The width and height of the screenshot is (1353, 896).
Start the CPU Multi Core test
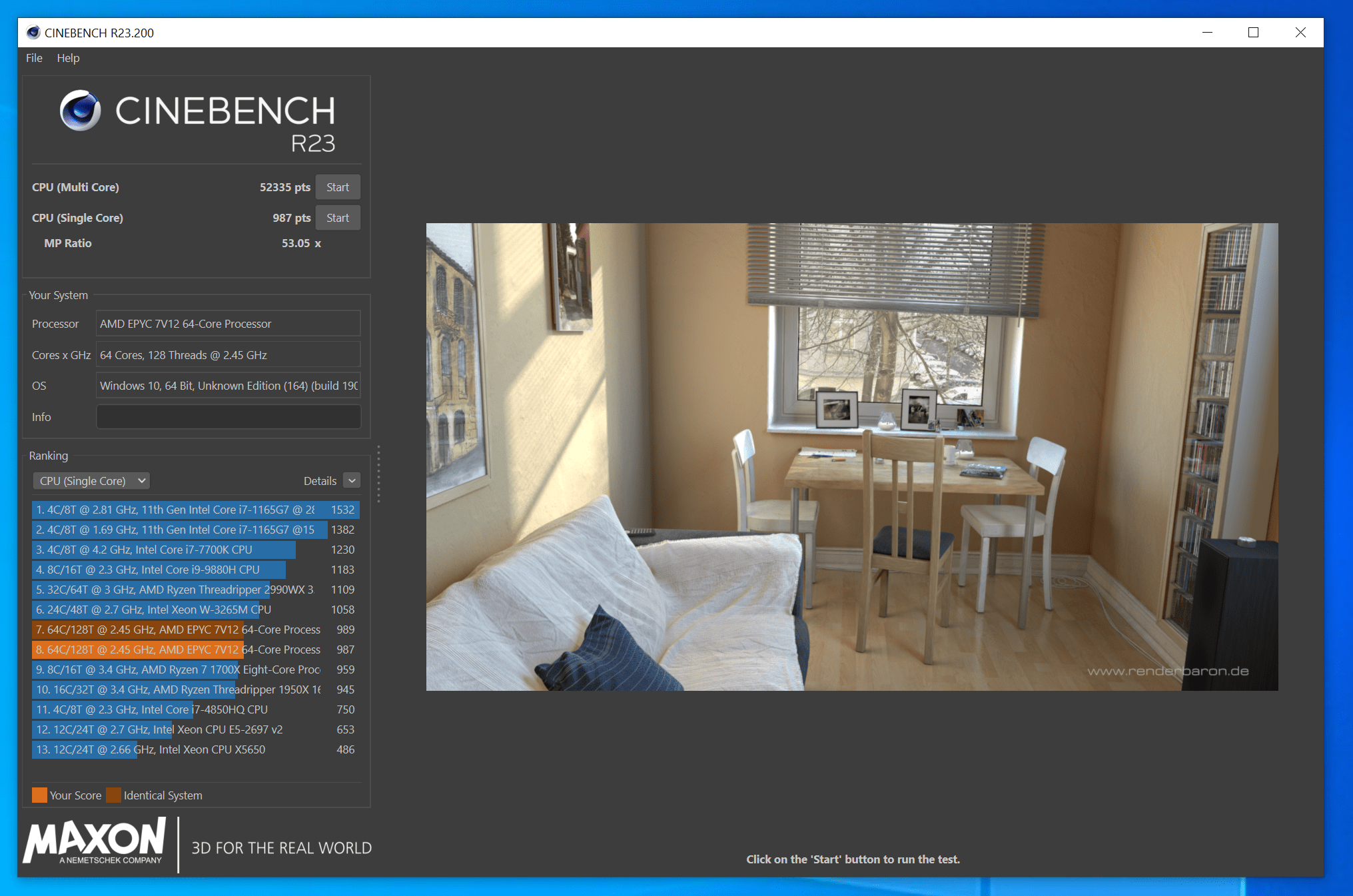(x=338, y=187)
